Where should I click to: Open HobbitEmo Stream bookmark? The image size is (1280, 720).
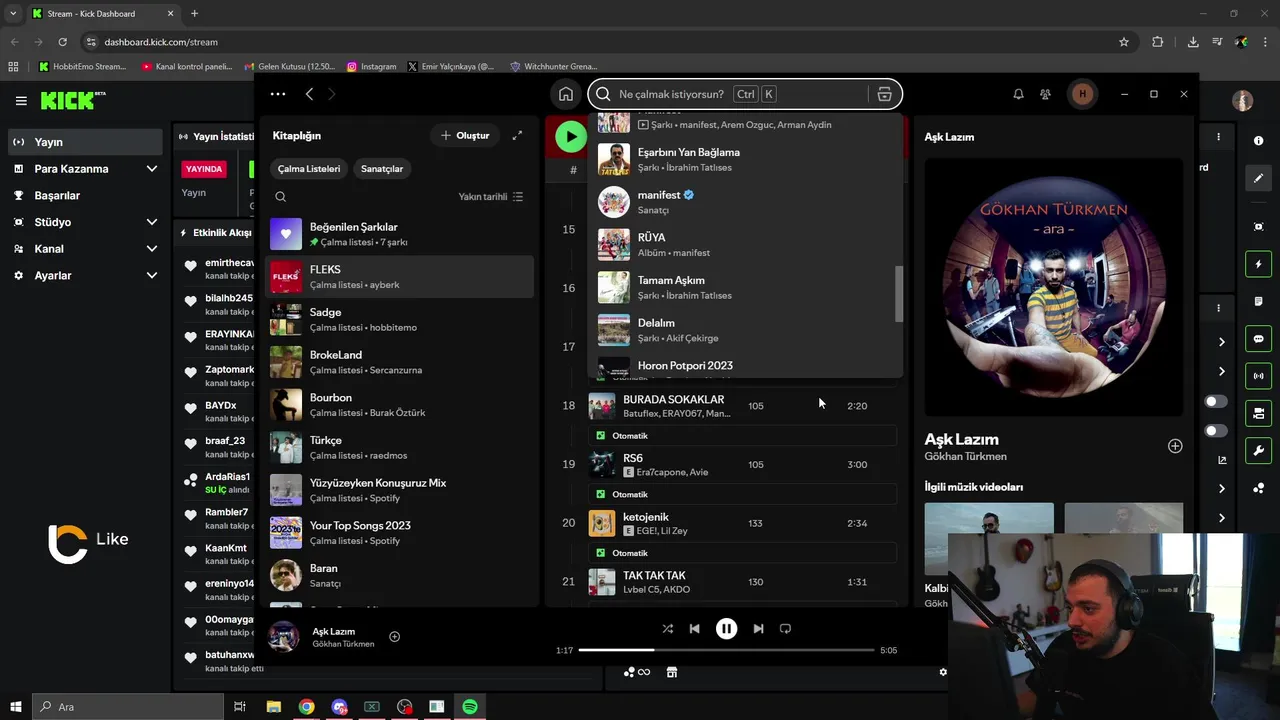[x=83, y=67]
